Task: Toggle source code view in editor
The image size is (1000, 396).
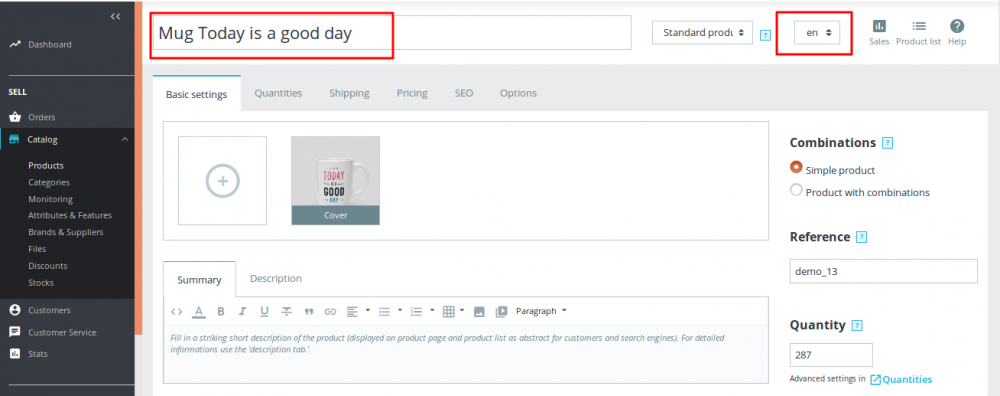Action: 177,312
